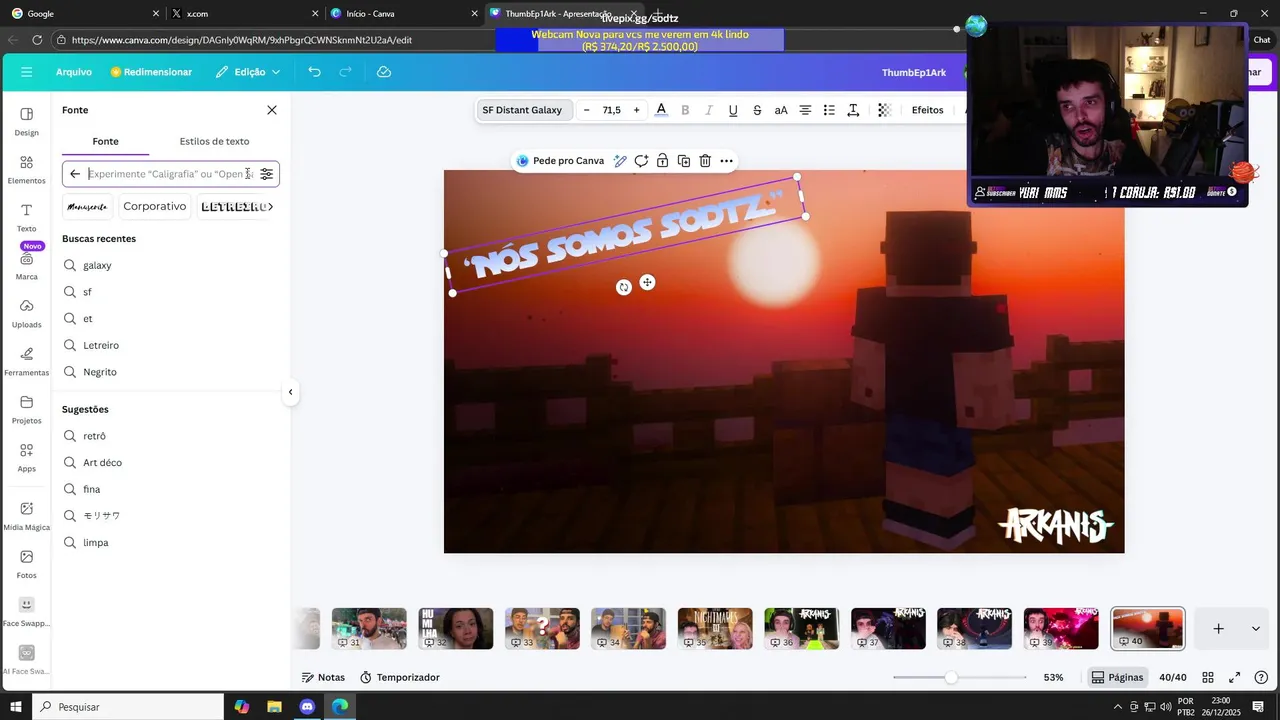Delete the selected text element

pyautogui.click(x=705, y=161)
